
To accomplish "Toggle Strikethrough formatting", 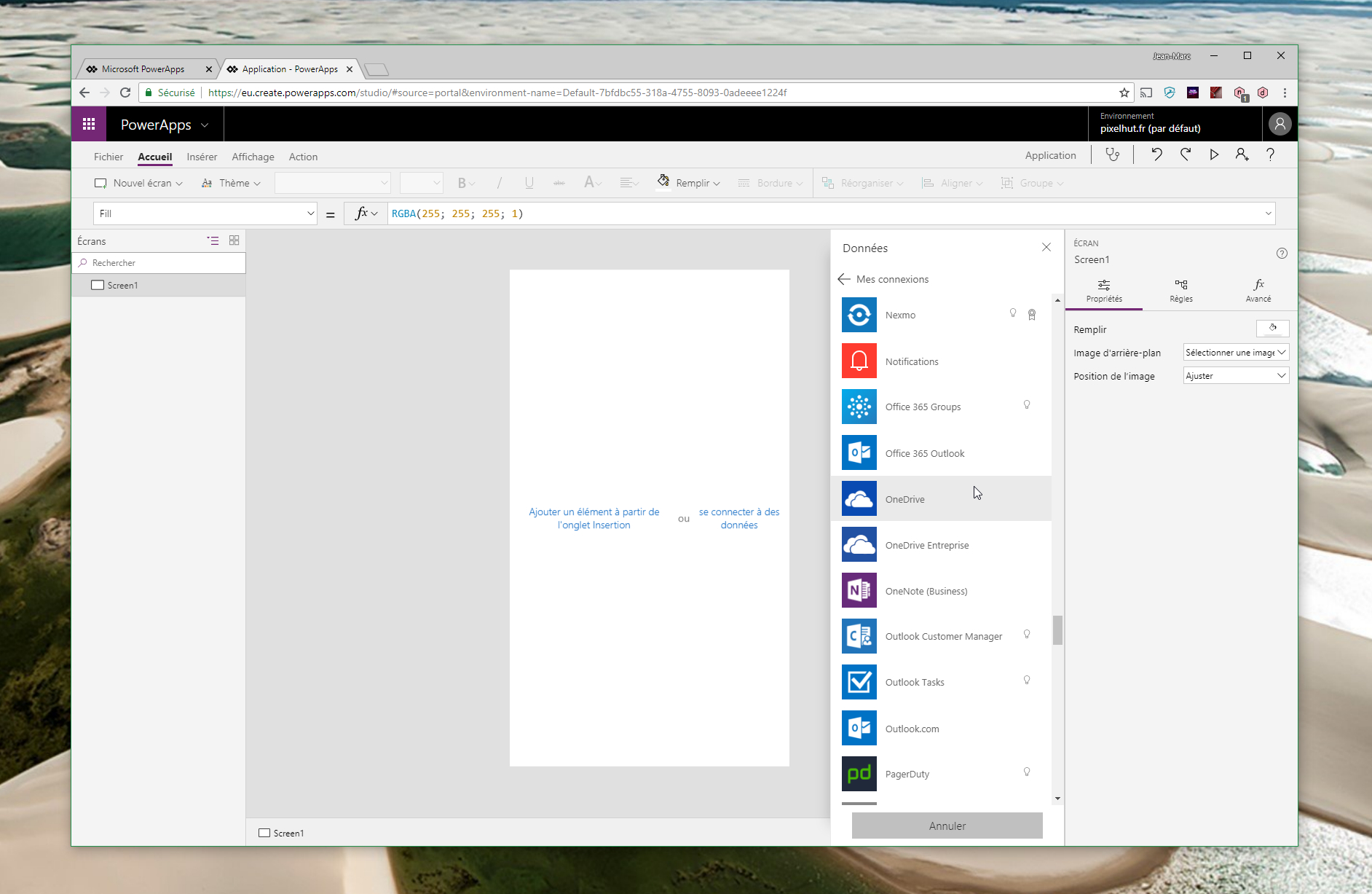I will [x=559, y=183].
